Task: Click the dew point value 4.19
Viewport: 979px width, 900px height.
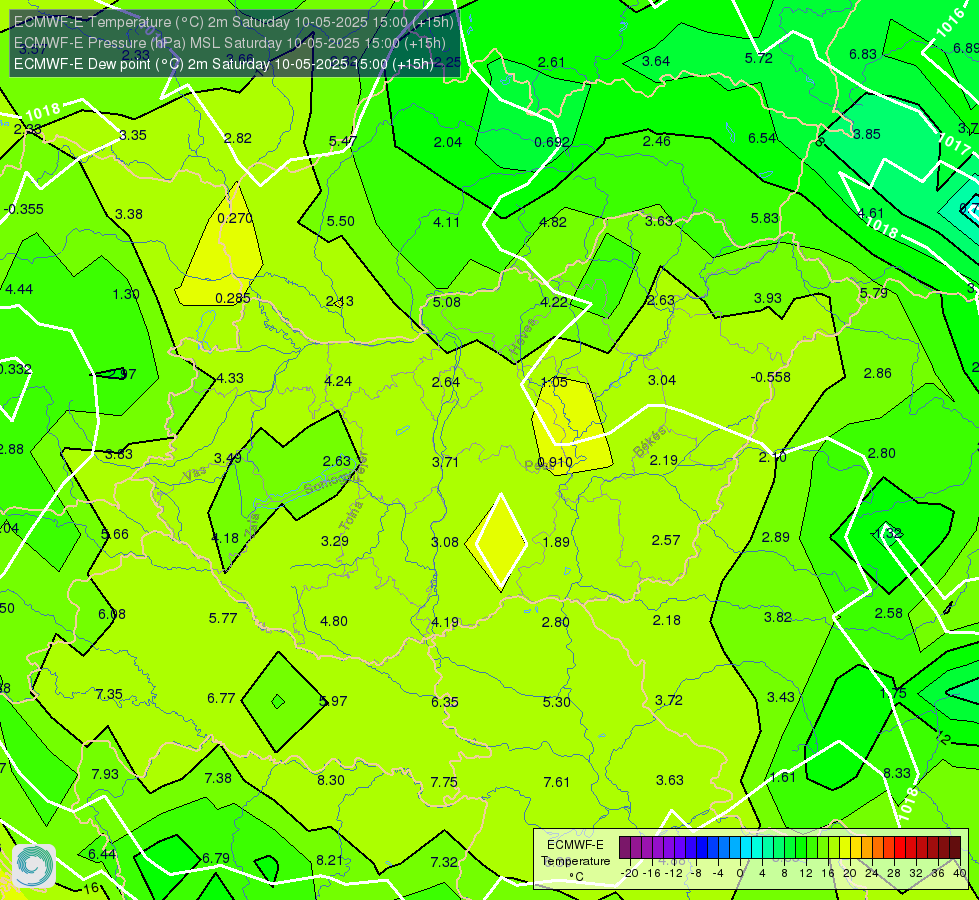Action: tap(445, 622)
